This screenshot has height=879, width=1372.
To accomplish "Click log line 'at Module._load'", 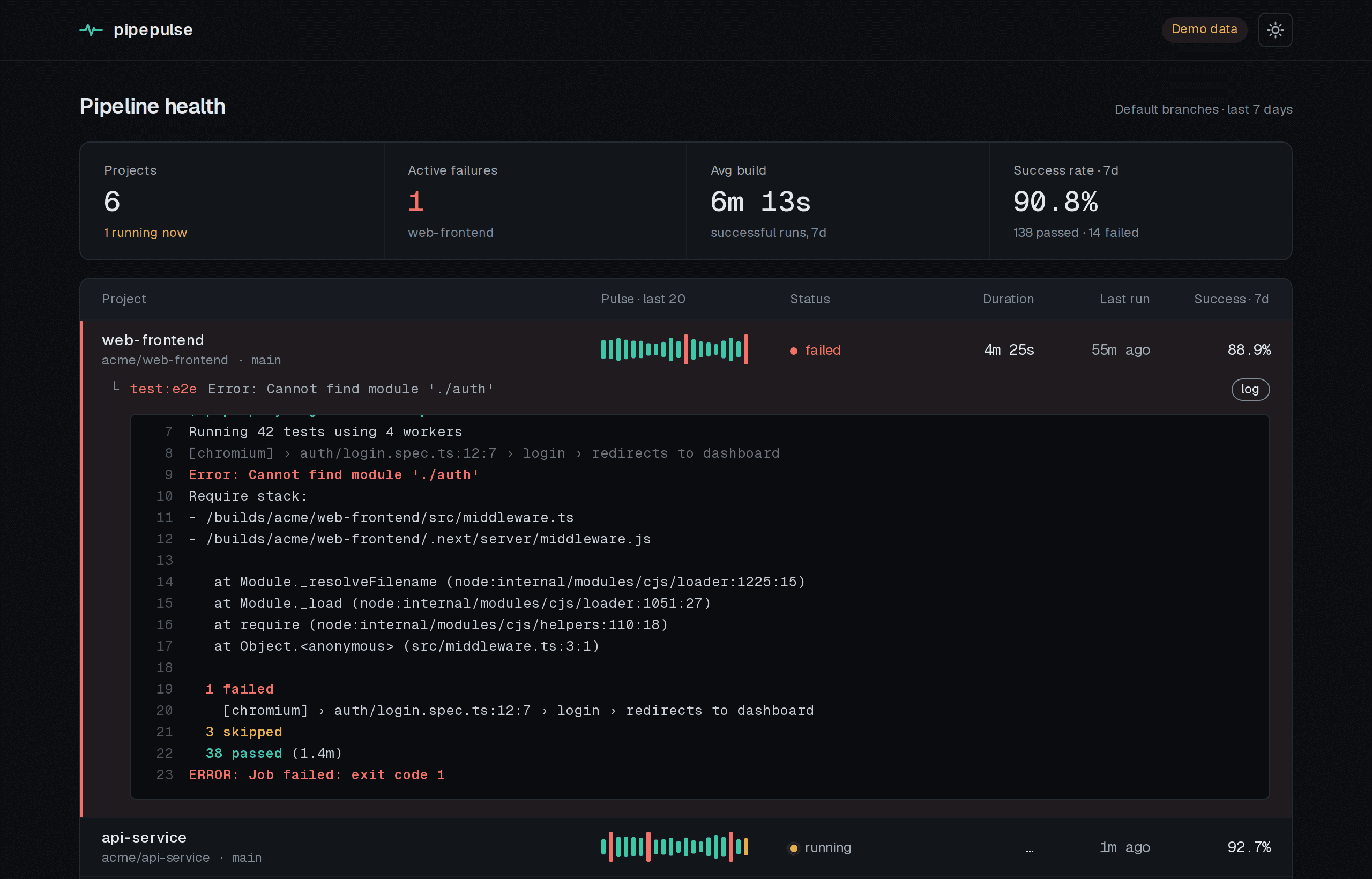I will (x=463, y=604).
